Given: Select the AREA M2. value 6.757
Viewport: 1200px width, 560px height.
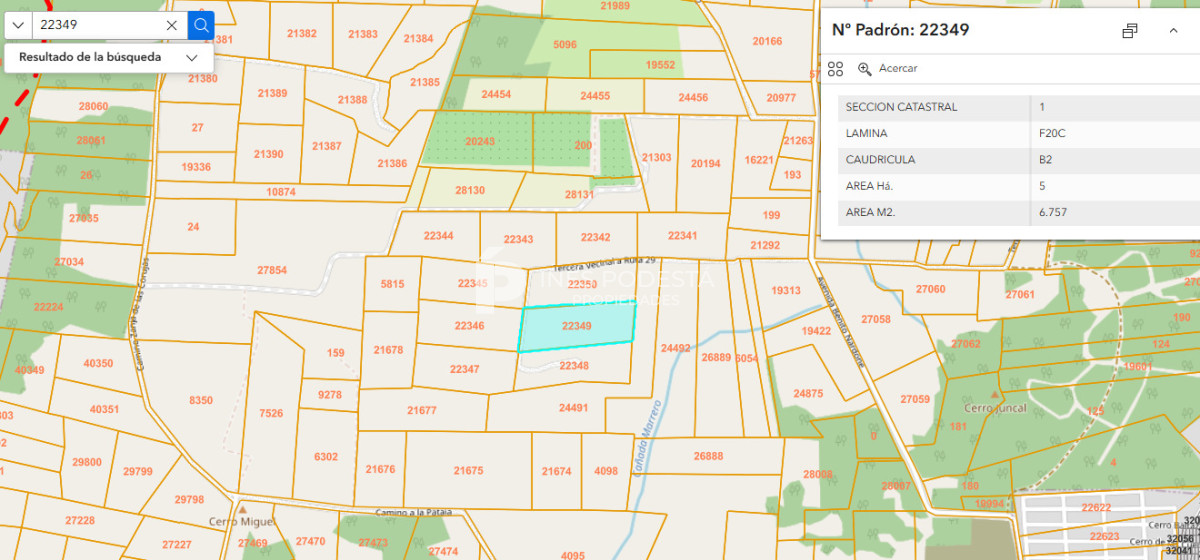Looking at the screenshot, I should [x=1053, y=213].
